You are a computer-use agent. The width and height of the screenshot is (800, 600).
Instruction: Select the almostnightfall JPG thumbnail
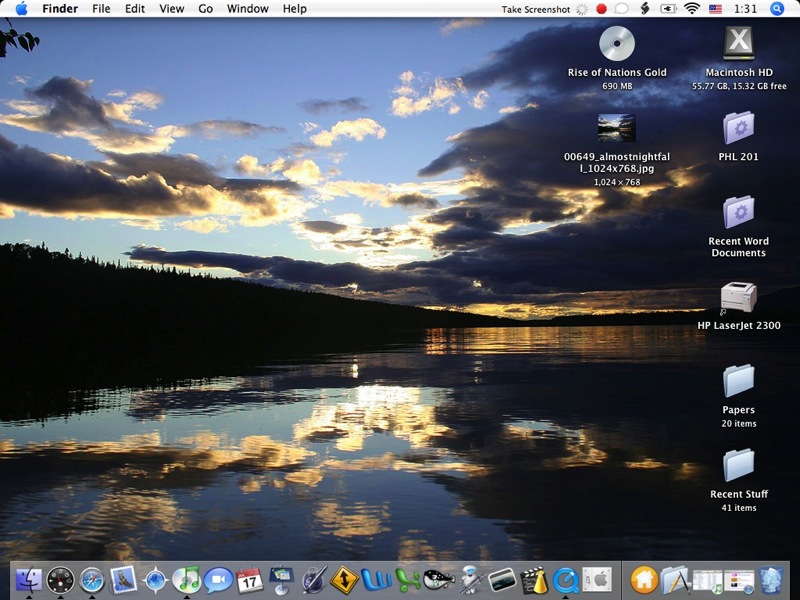(x=616, y=127)
